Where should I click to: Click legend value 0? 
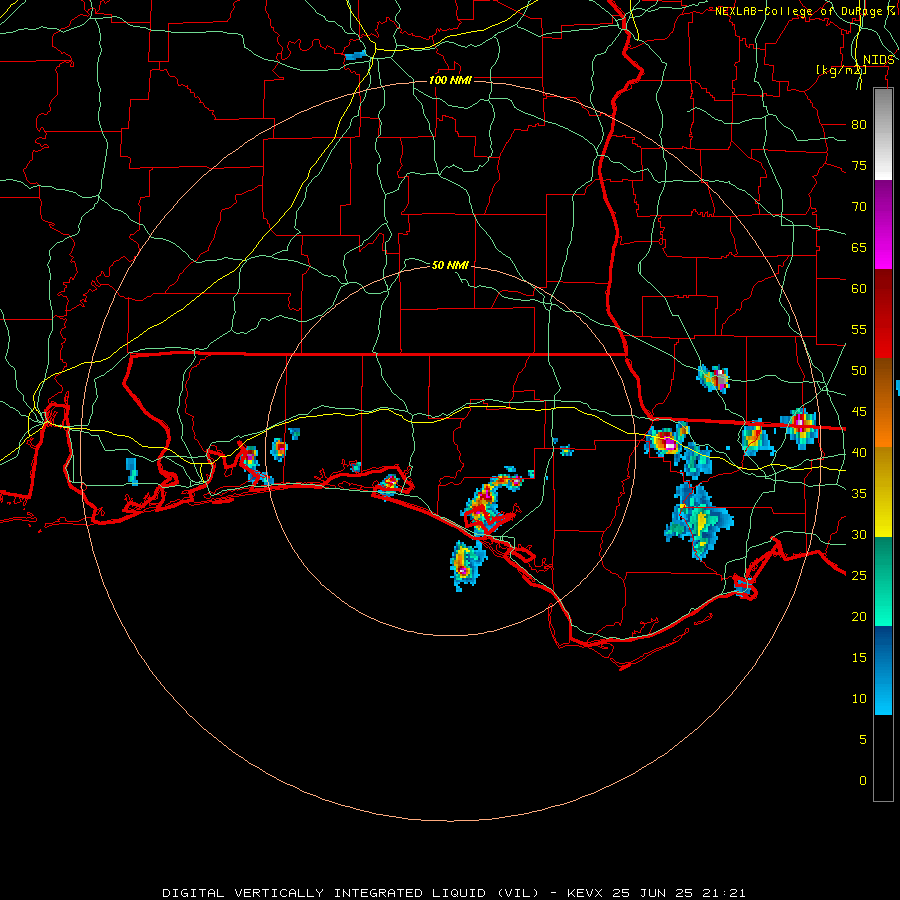pos(862,781)
